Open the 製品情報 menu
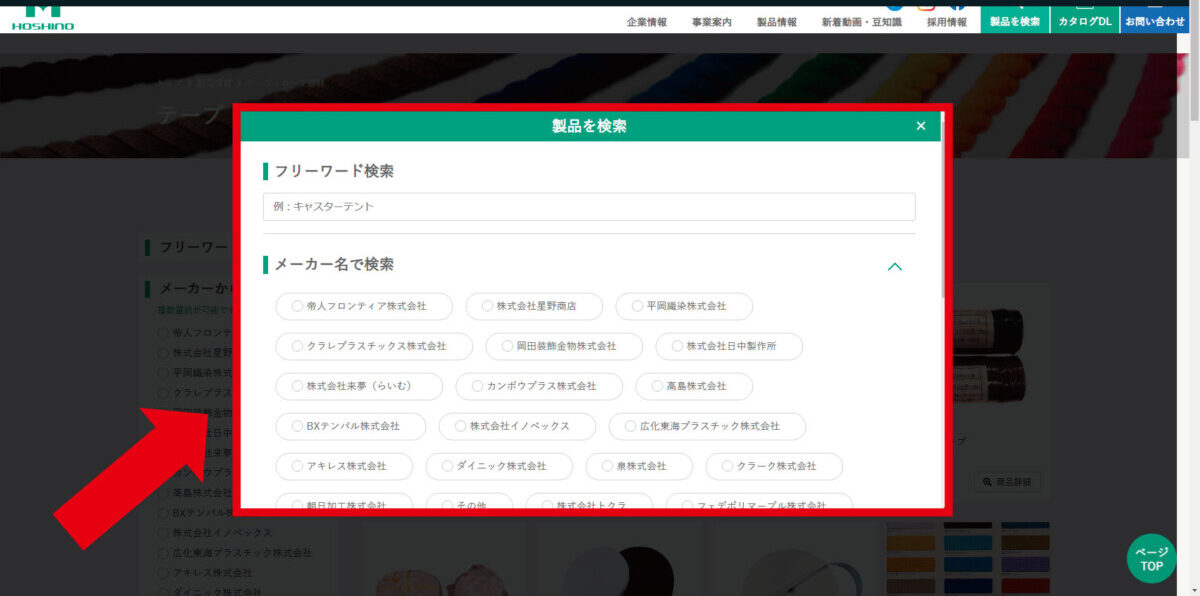 click(777, 22)
